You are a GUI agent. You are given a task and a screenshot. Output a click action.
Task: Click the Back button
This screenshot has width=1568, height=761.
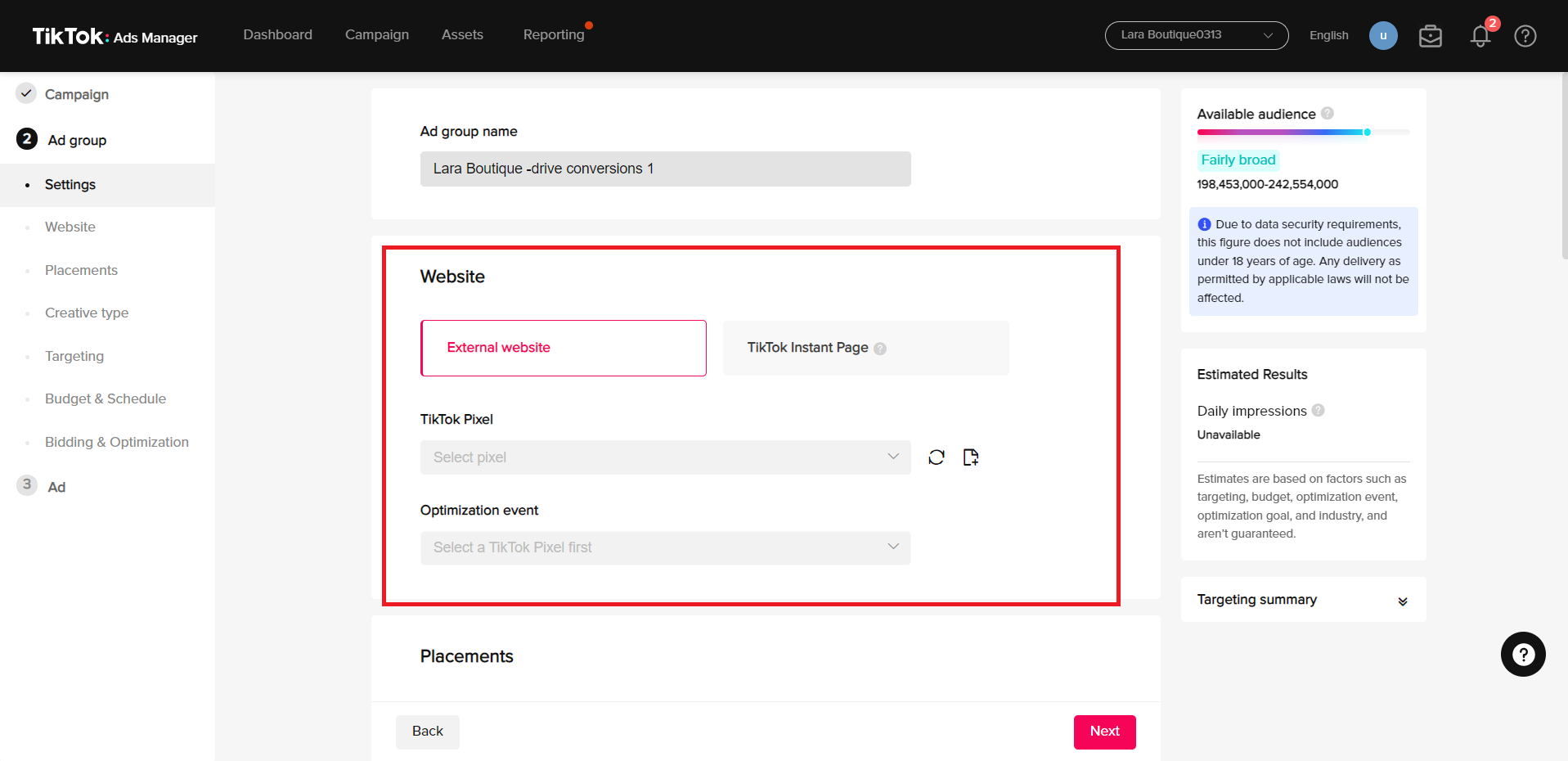pyautogui.click(x=427, y=731)
